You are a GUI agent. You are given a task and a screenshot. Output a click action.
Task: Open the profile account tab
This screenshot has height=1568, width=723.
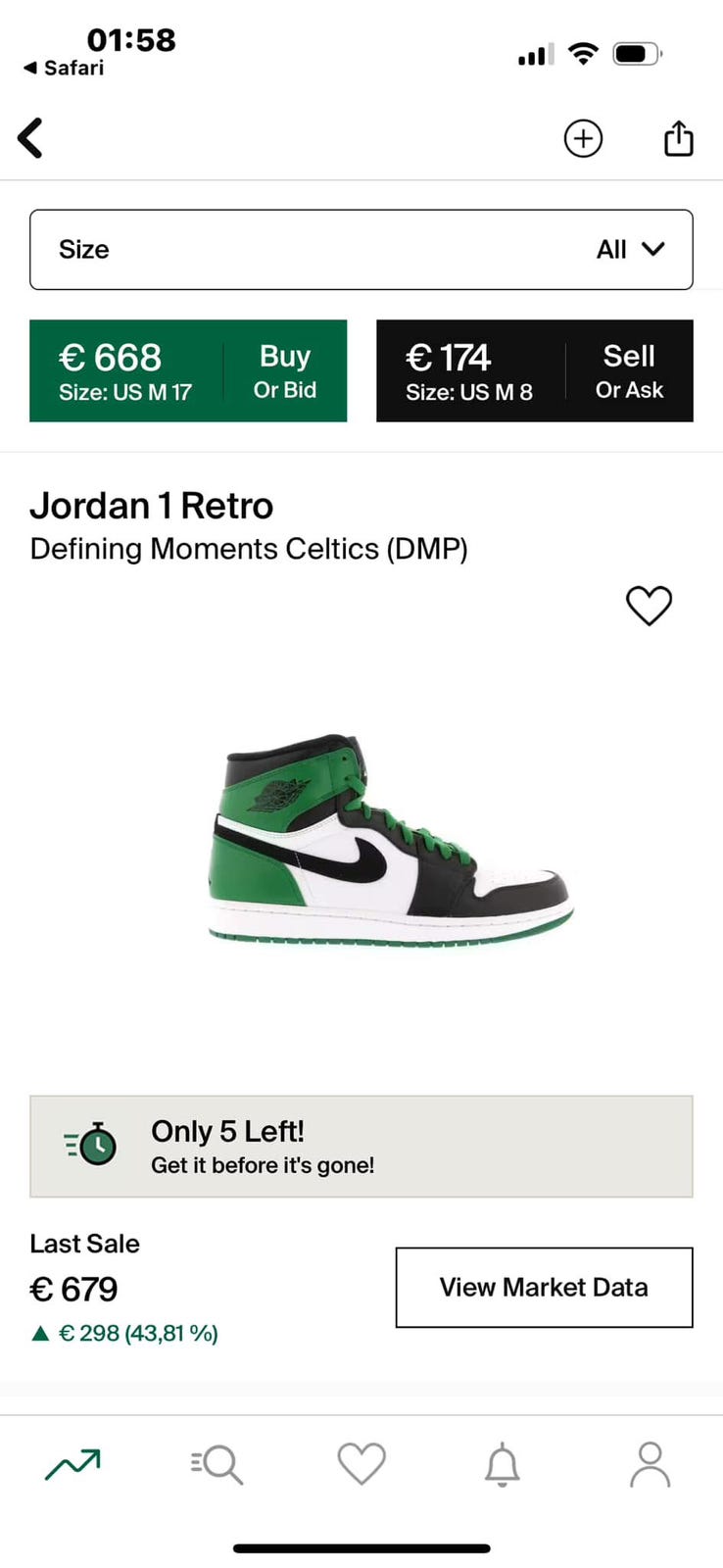tap(650, 1464)
